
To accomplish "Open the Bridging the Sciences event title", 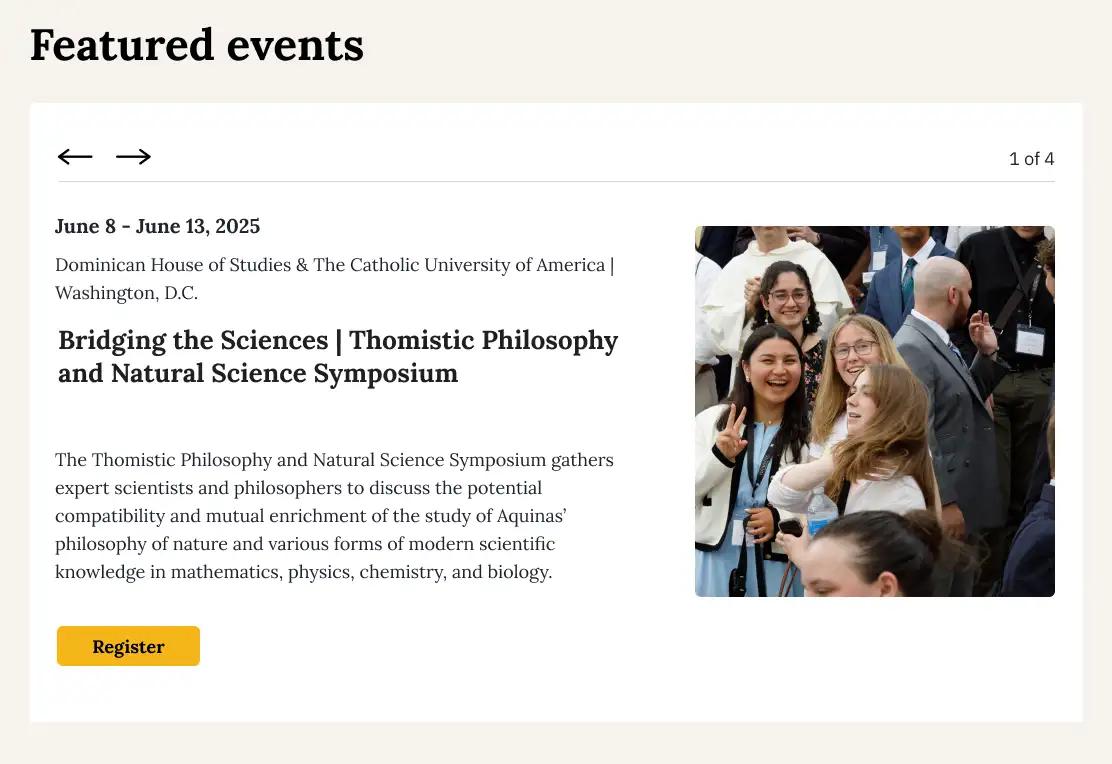I will click(337, 356).
